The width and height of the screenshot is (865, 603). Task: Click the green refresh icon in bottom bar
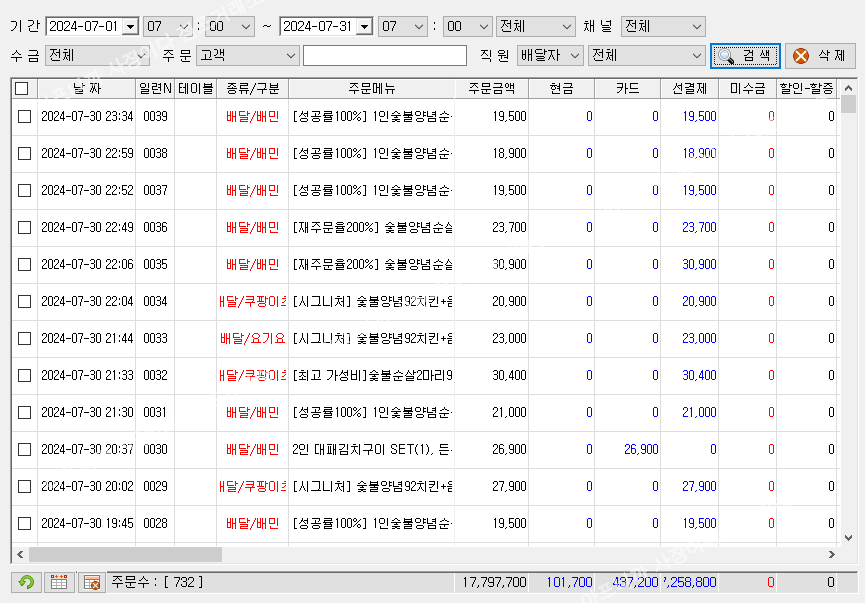click(x=26, y=582)
